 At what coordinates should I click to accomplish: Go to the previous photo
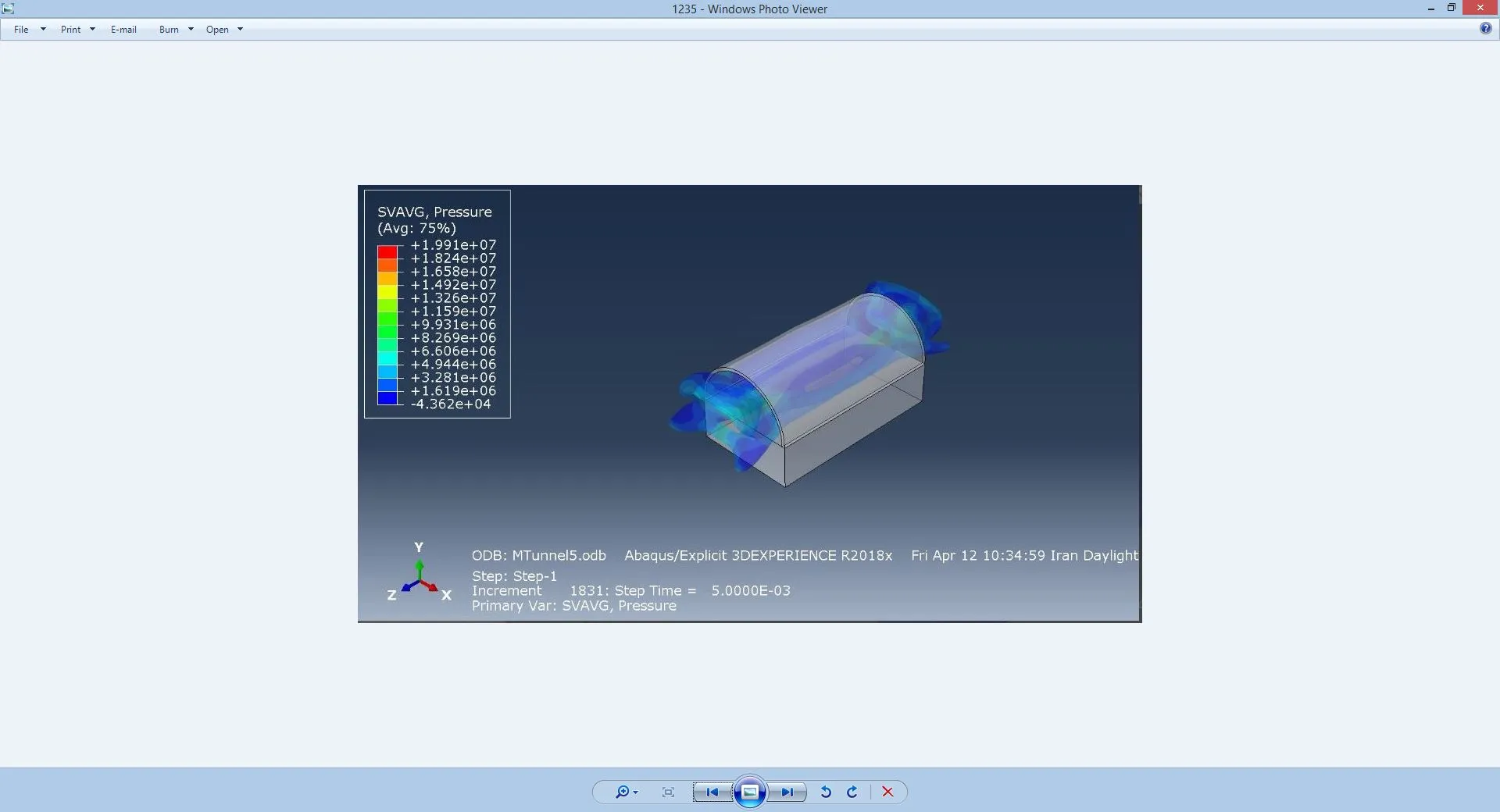(x=712, y=792)
